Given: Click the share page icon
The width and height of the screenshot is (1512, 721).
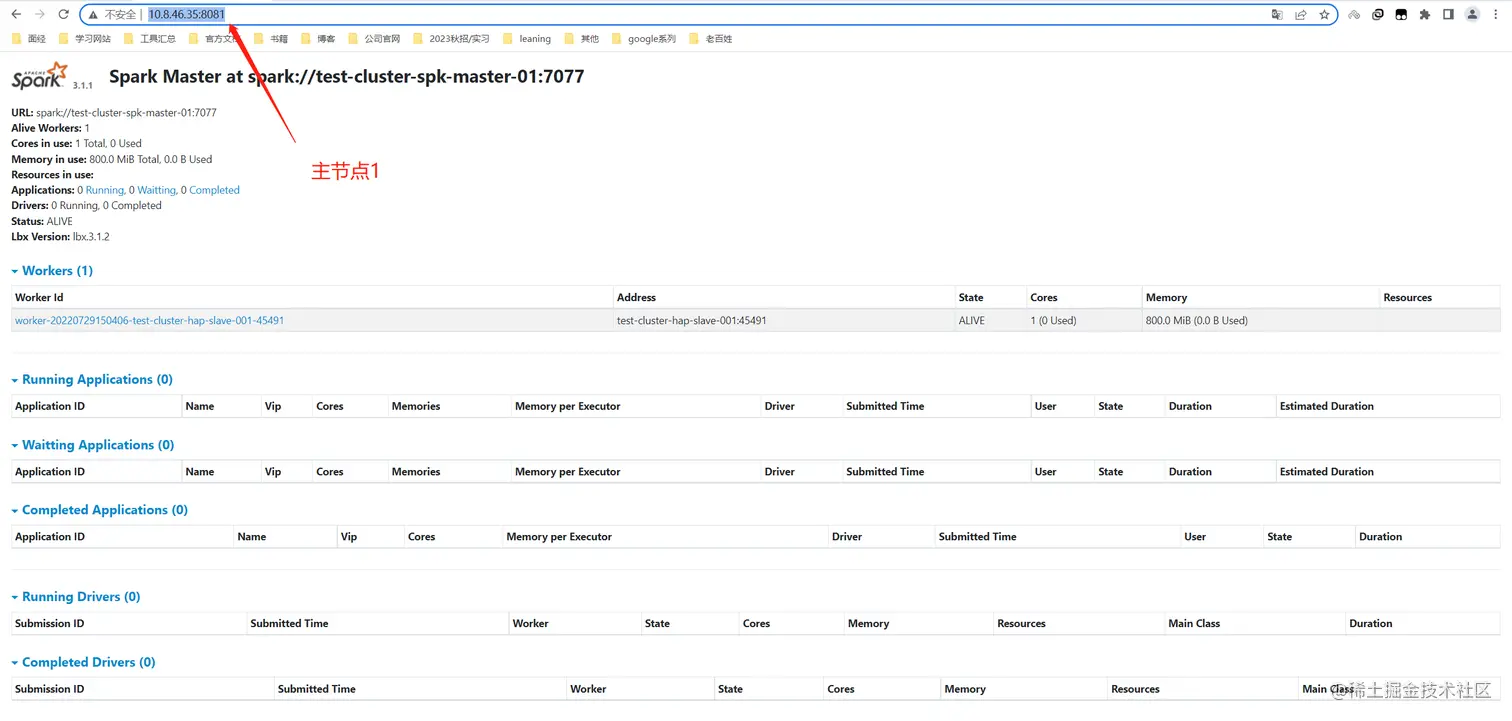Looking at the screenshot, I should click(x=1301, y=15).
